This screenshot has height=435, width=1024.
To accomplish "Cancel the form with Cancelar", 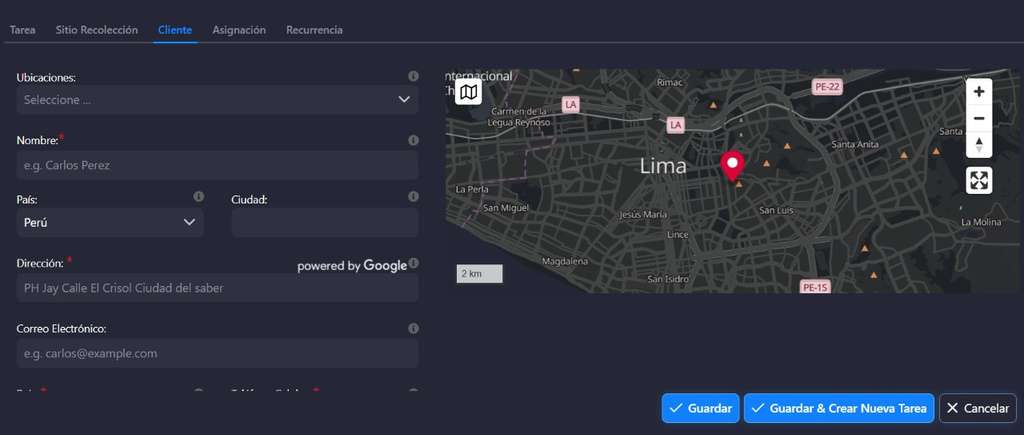I will [x=977, y=408].
